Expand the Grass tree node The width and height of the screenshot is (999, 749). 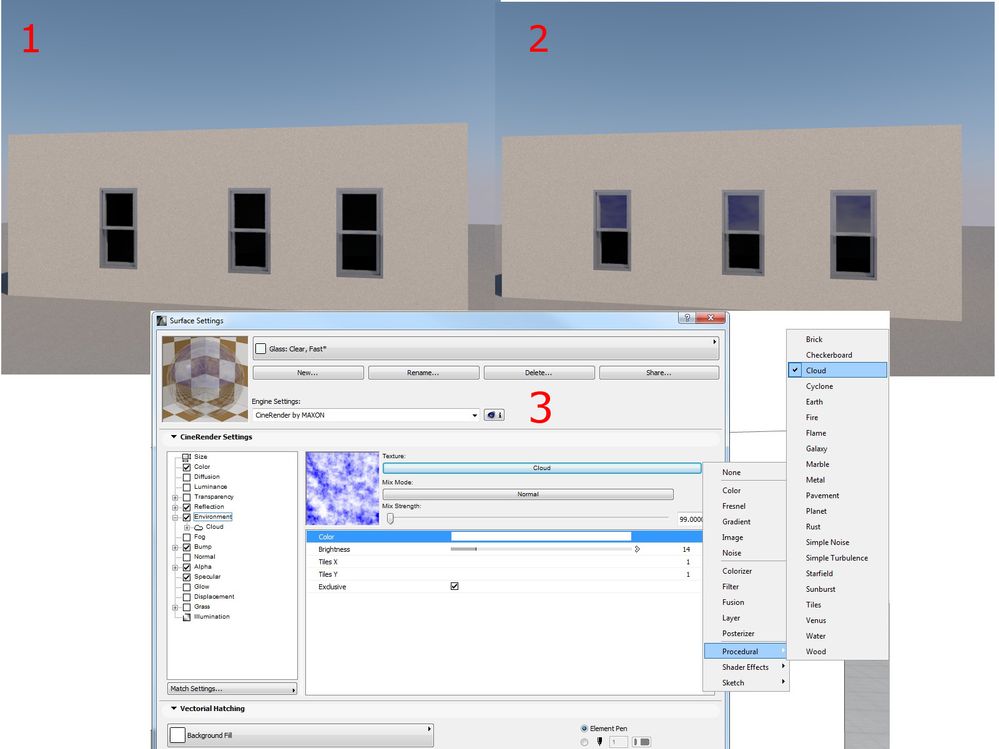pos(175,608)
